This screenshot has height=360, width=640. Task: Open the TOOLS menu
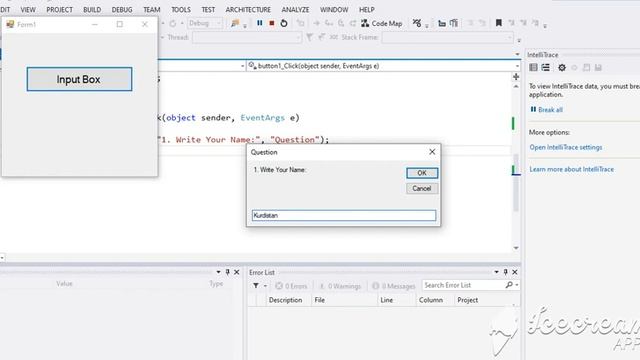181,9
